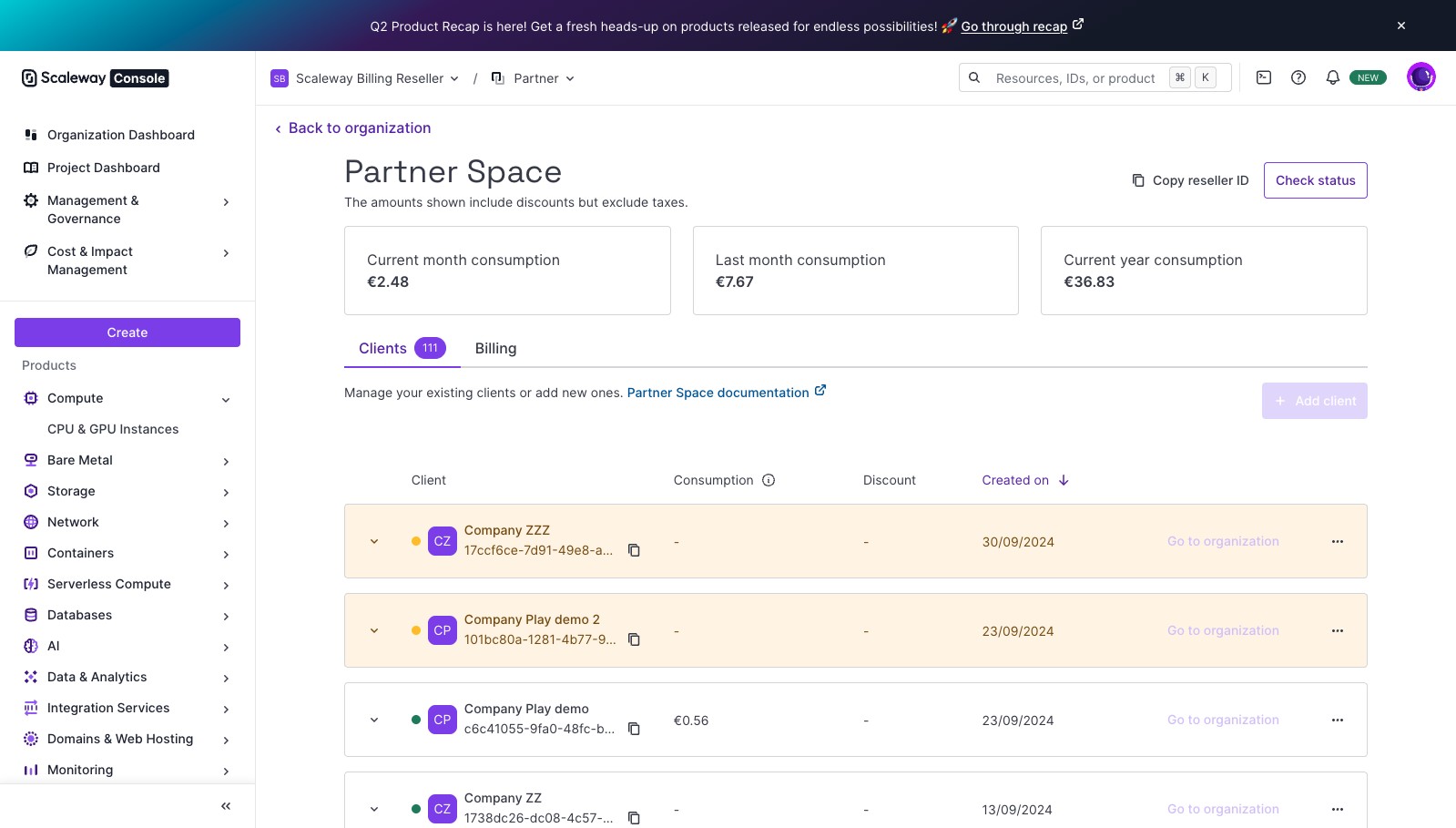Open the Scaleway Console logo home
The image size is (1456, 828).
pyautogui.click(x=96, y=78)
